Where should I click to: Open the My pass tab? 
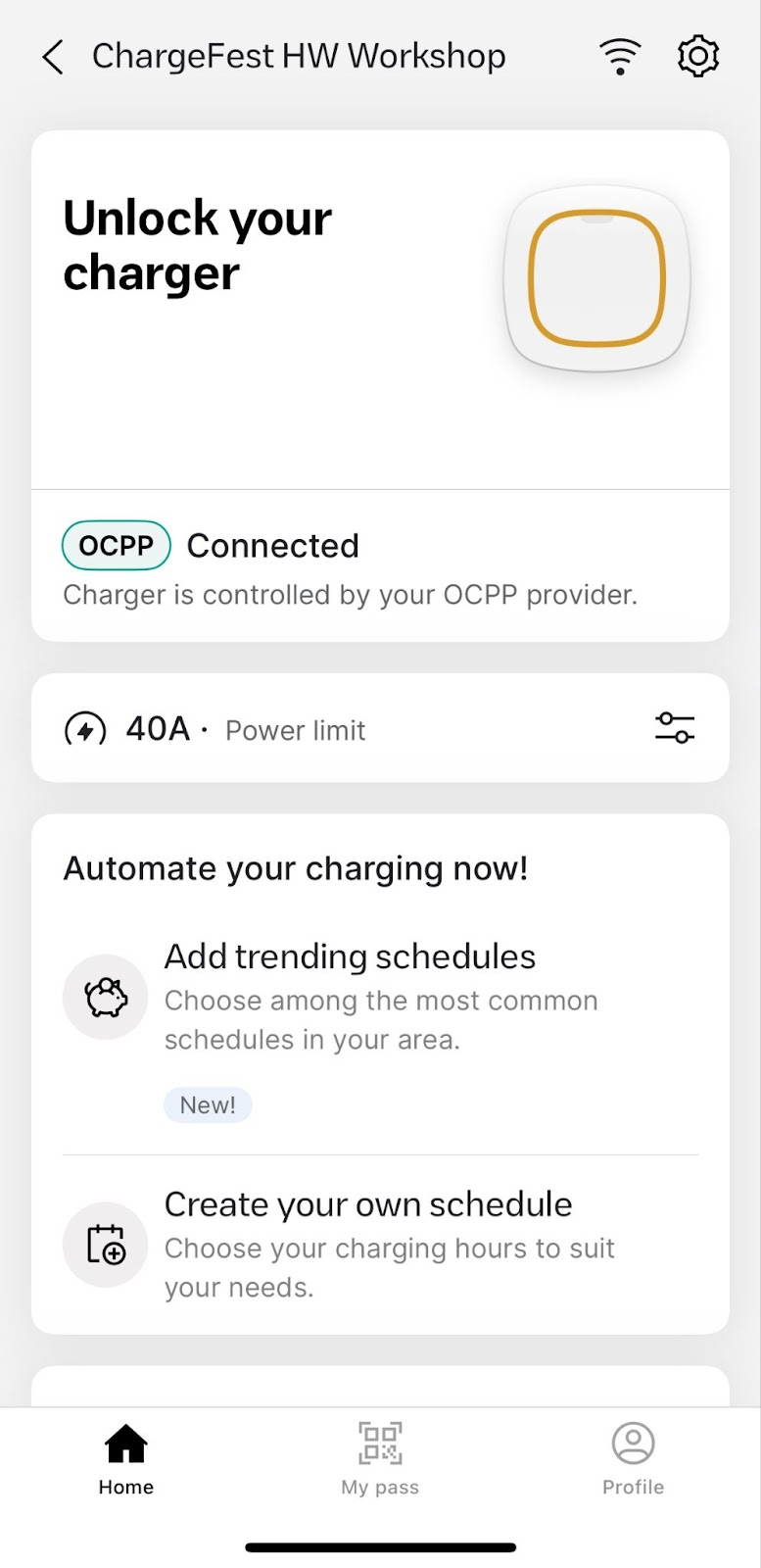[380, 1459]
